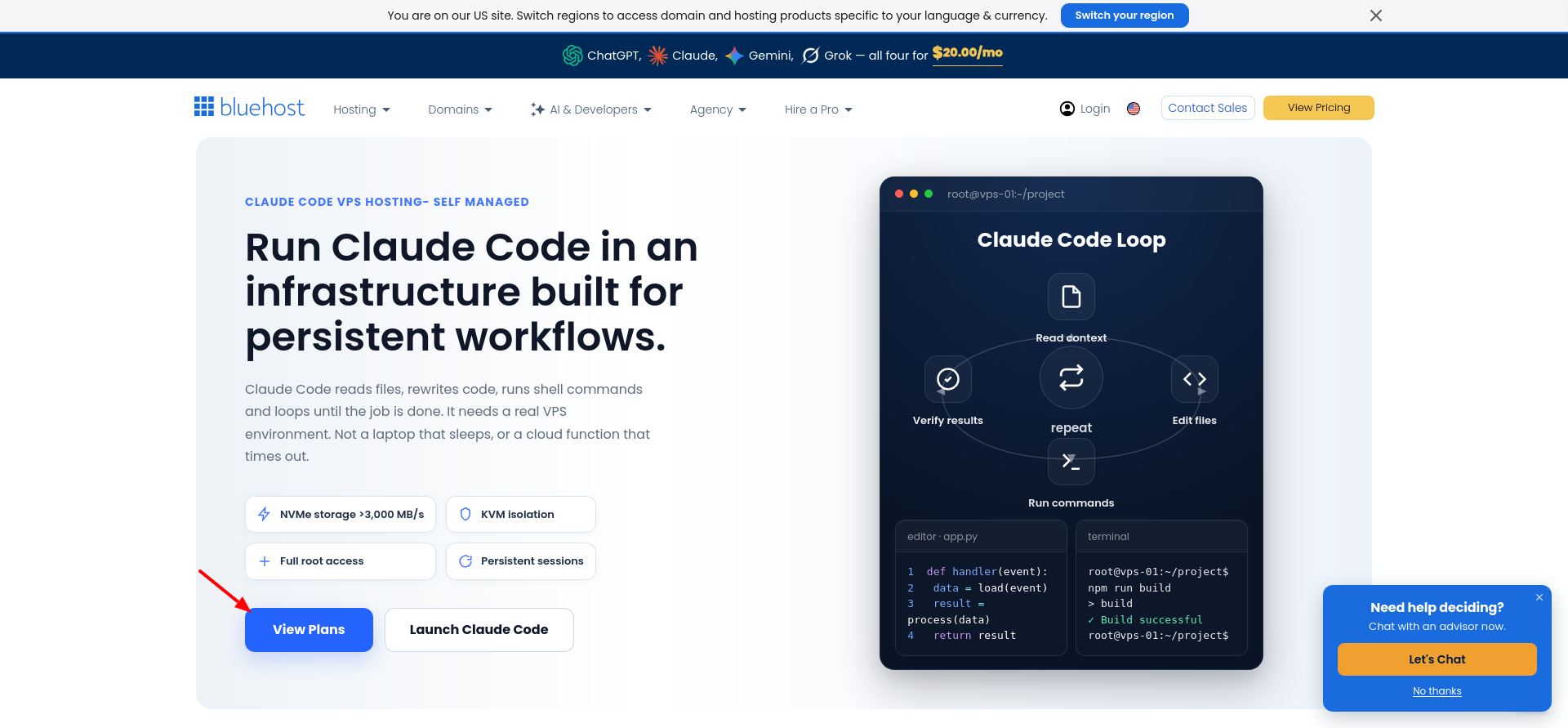1568x728 pixels.
Task: Dismiss the region notice with the X
Action: pos(1376,16)
